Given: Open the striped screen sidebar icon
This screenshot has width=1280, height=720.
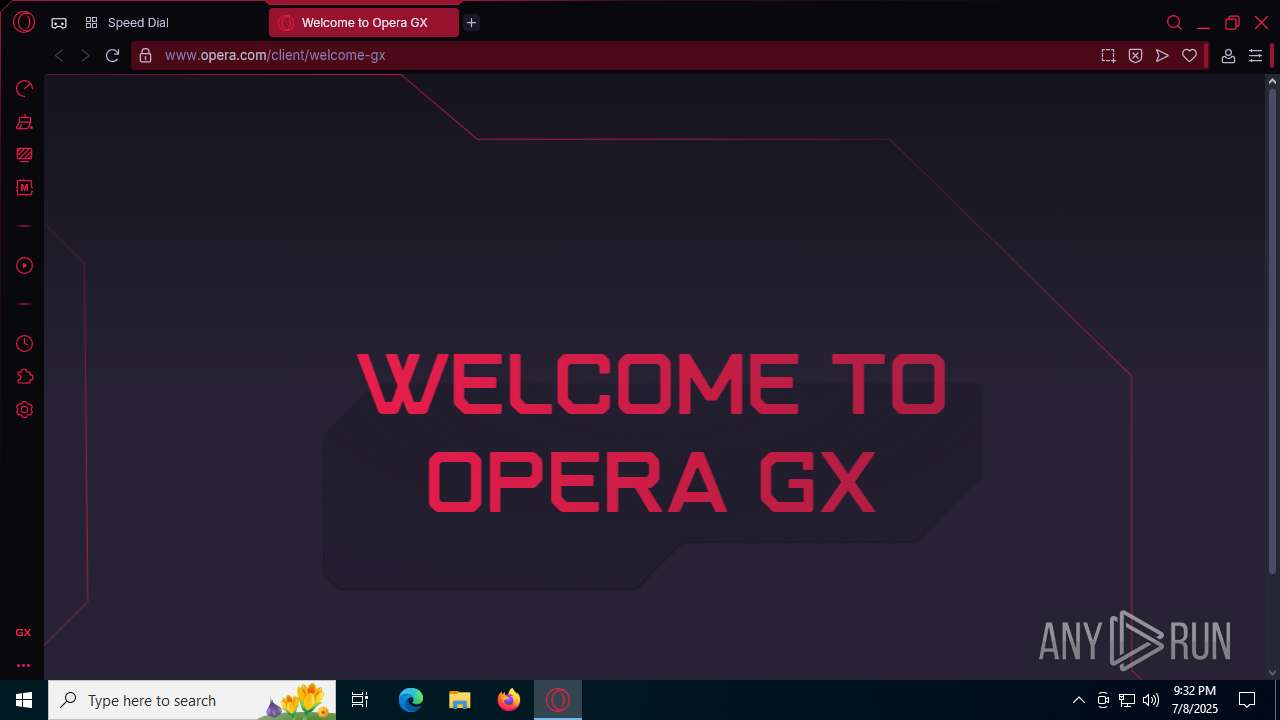Looking at the screenshot, I should click(x=24, y=155).
